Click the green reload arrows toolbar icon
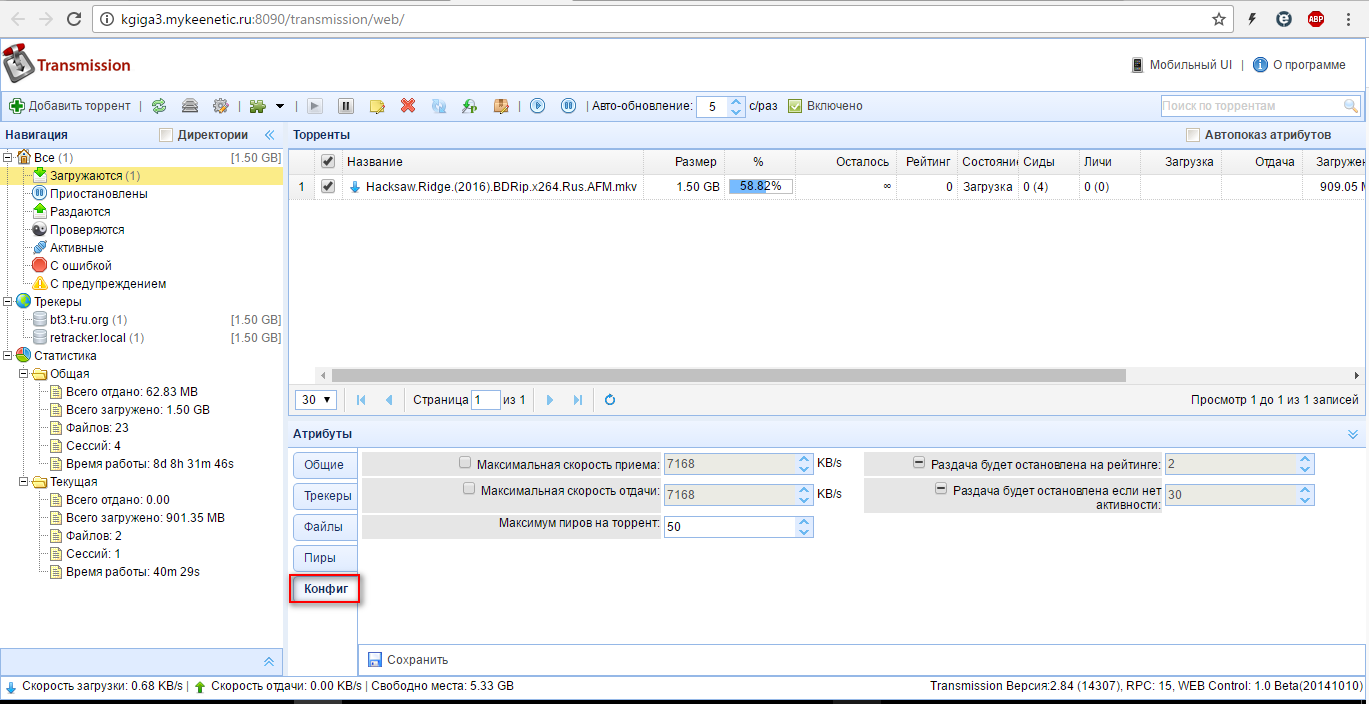 pos(159,106)
